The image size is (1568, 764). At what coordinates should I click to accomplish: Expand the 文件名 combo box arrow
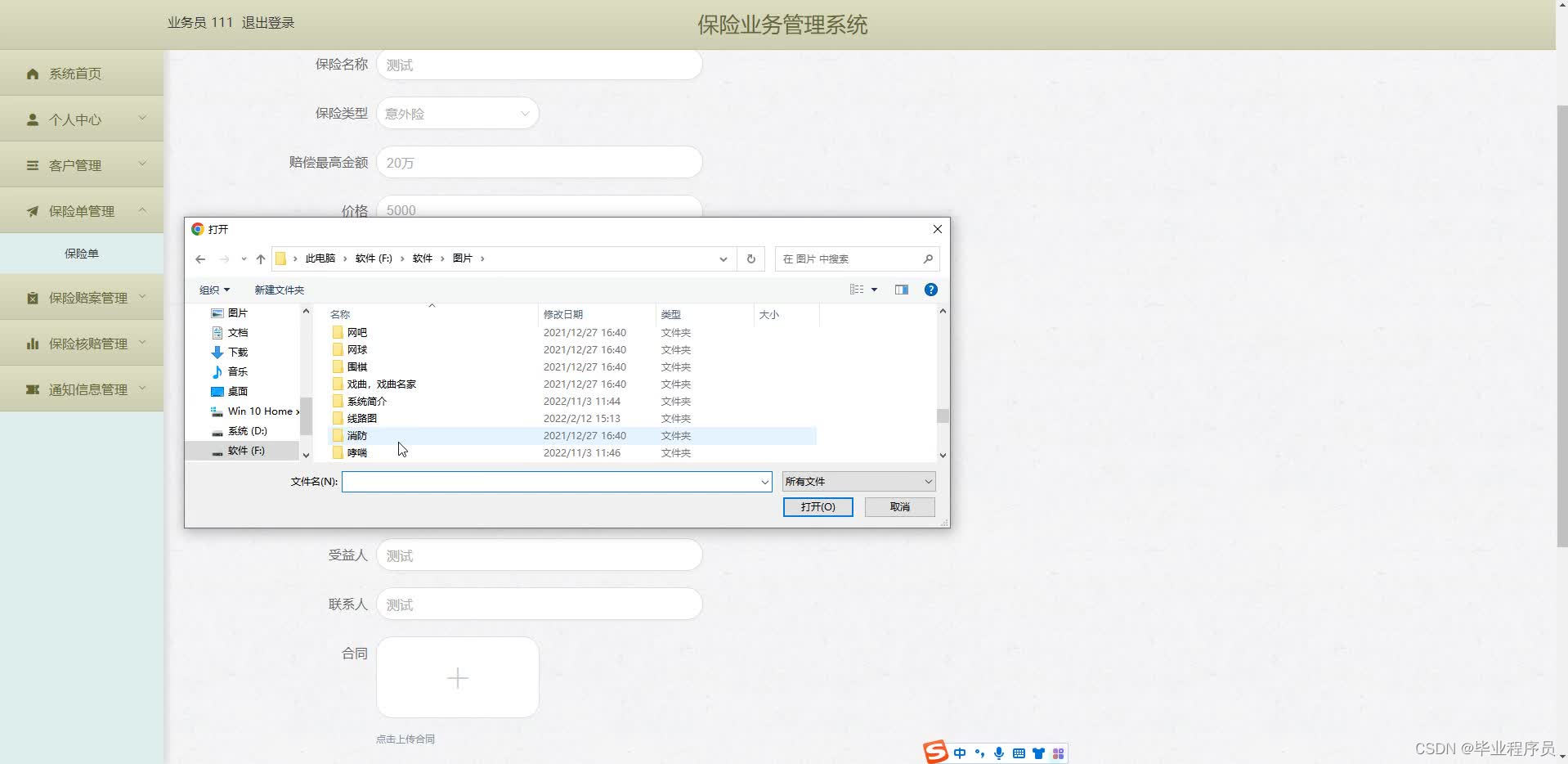tap(764, 482)
